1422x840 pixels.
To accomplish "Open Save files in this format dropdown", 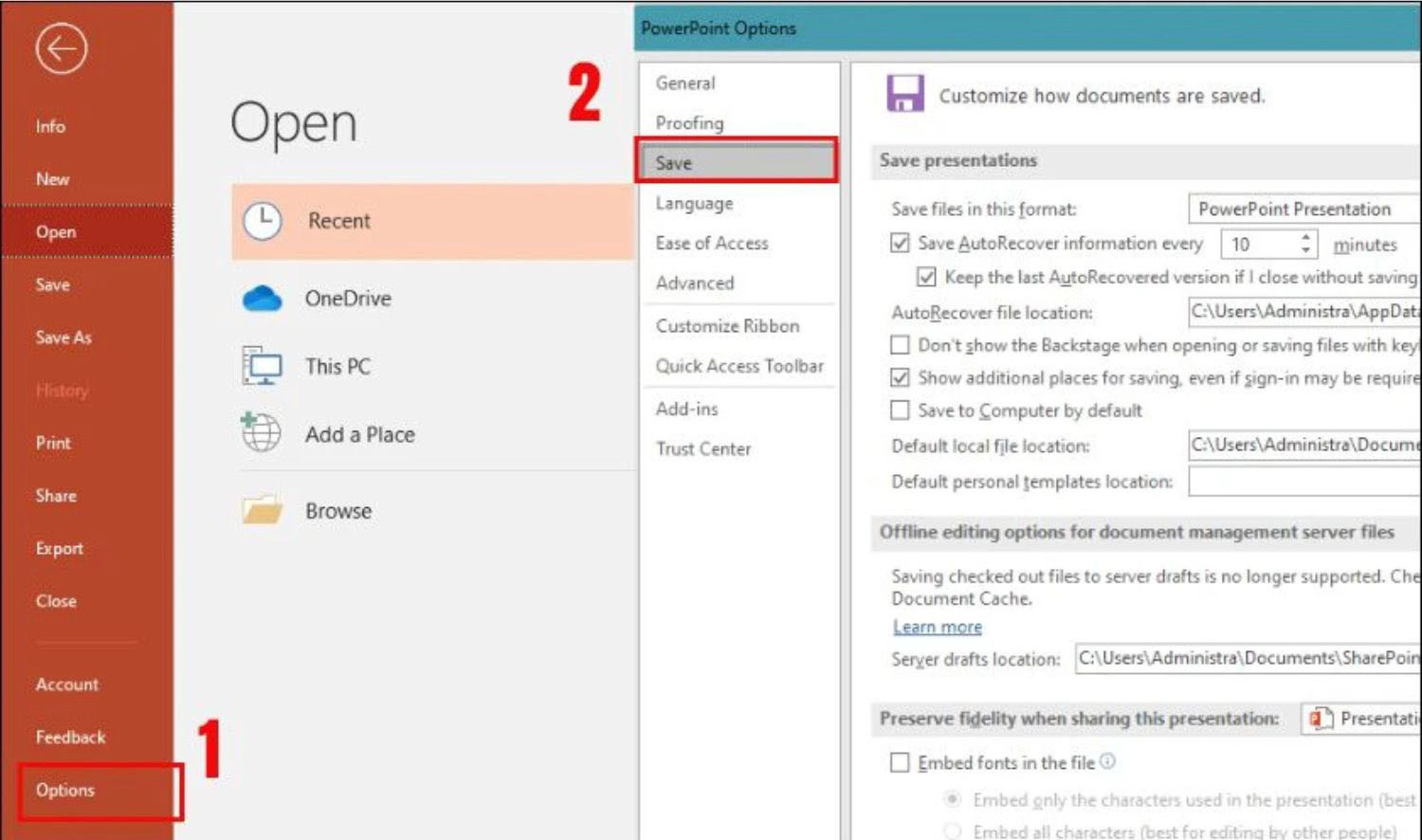I will click(x=1304, y=209).
